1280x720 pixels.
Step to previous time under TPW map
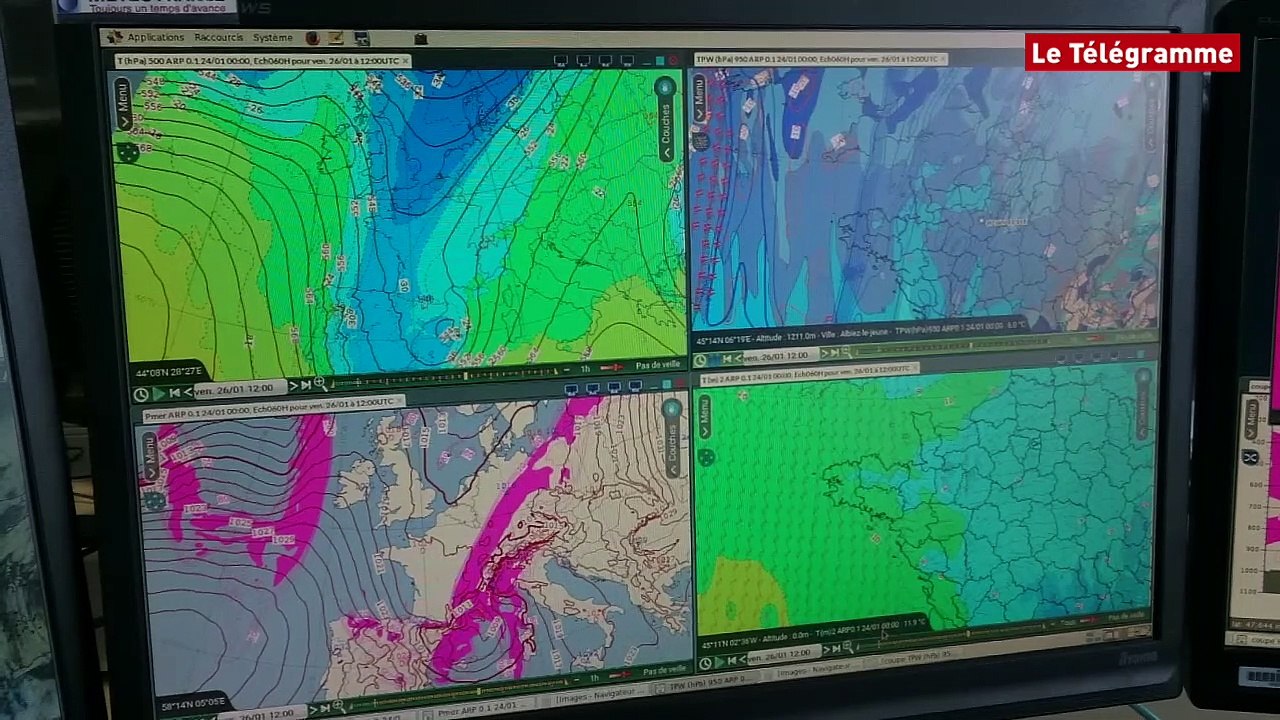739,358
